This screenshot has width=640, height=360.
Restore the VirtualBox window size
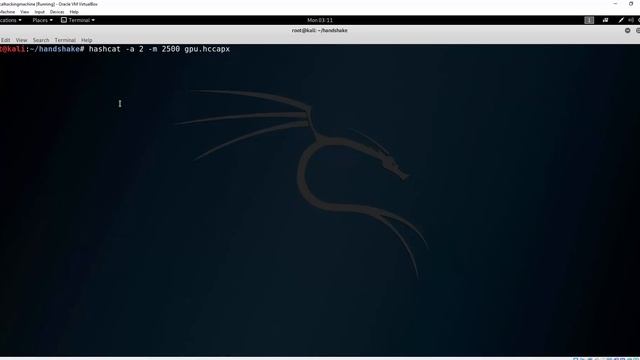pos(631,4)
